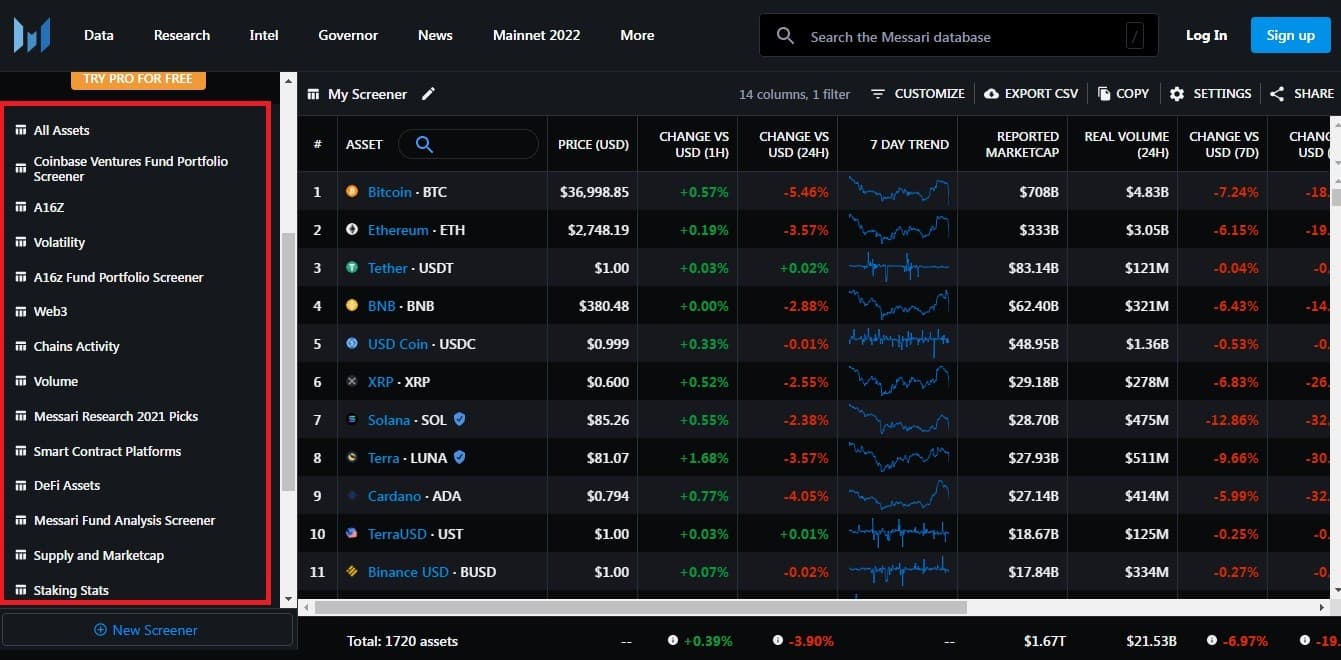Click the table's horizontal scrollbar thumb
This screenshot has height=660, width=1341.
pyautogui.click(x=641, y=607)
